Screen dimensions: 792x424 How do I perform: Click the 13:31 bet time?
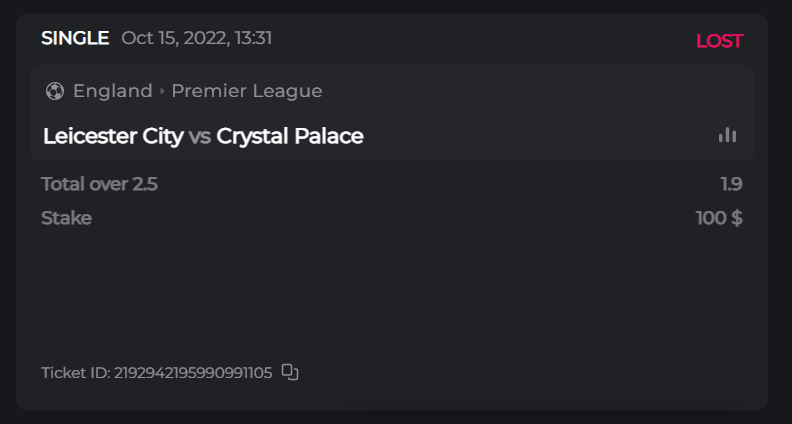tap(252, 38)
